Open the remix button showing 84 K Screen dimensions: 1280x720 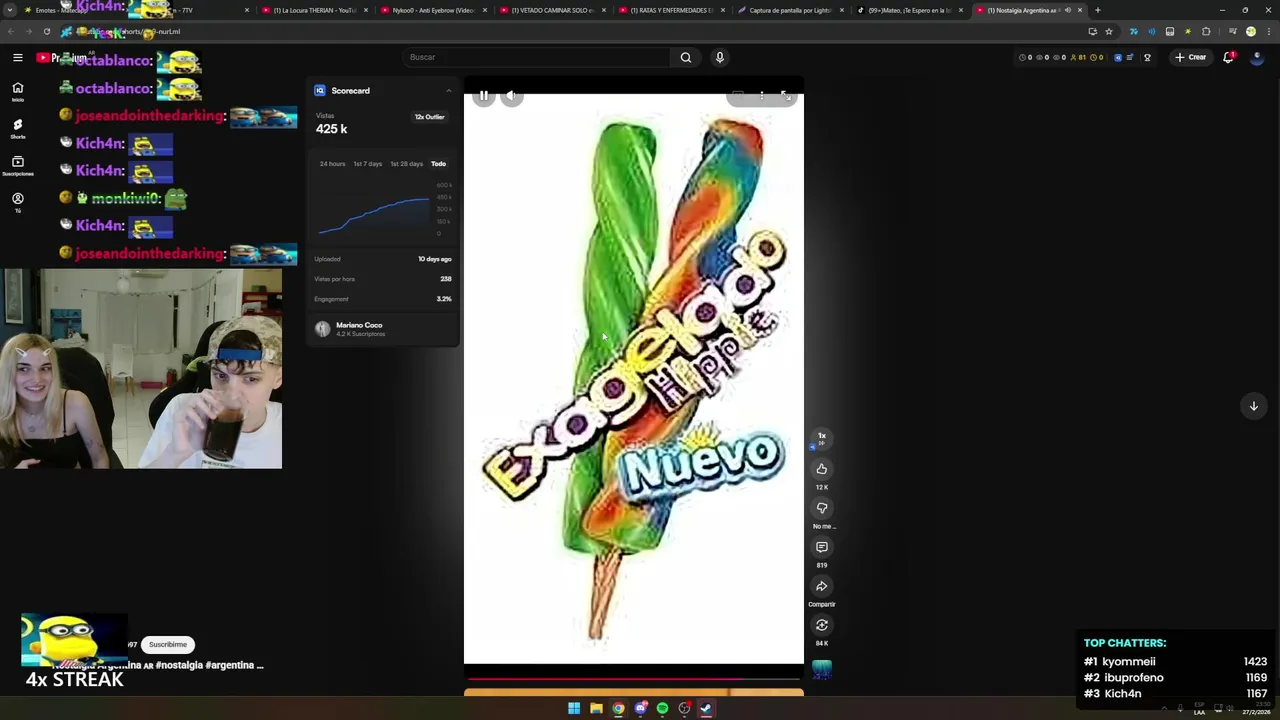point(822,625)
